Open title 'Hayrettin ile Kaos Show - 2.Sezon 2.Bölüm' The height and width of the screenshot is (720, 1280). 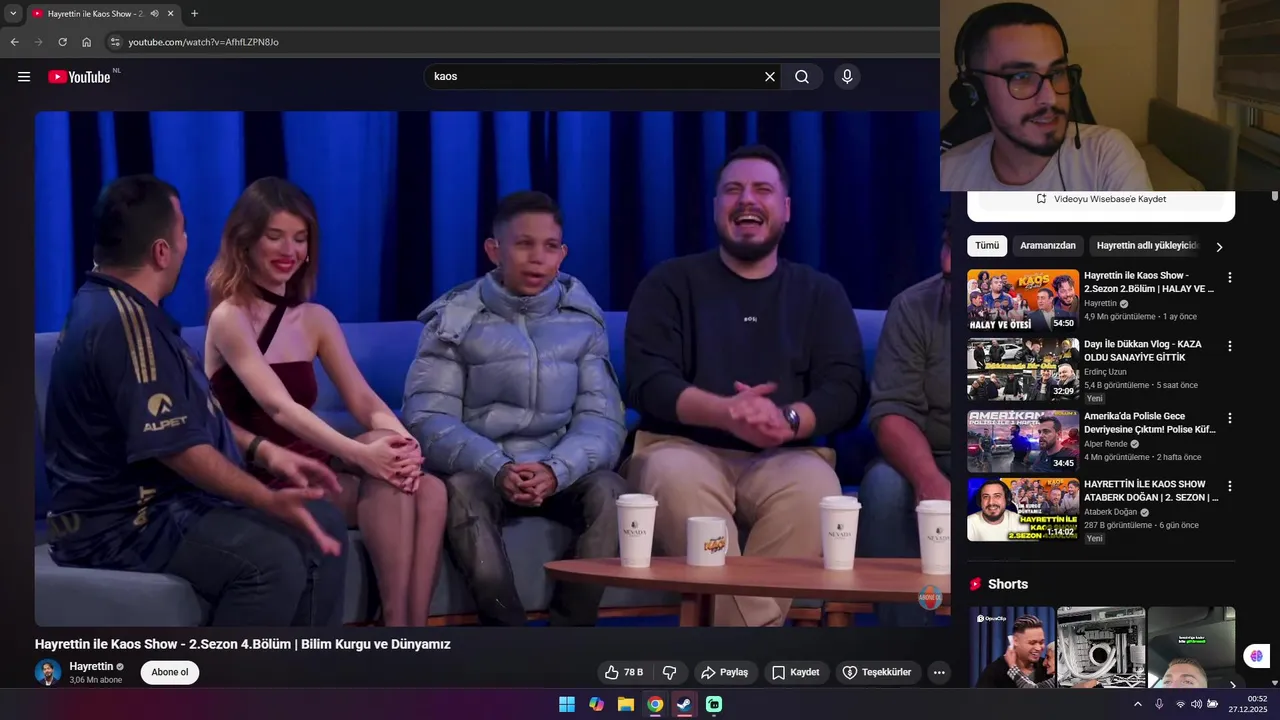click(1149, 282)
